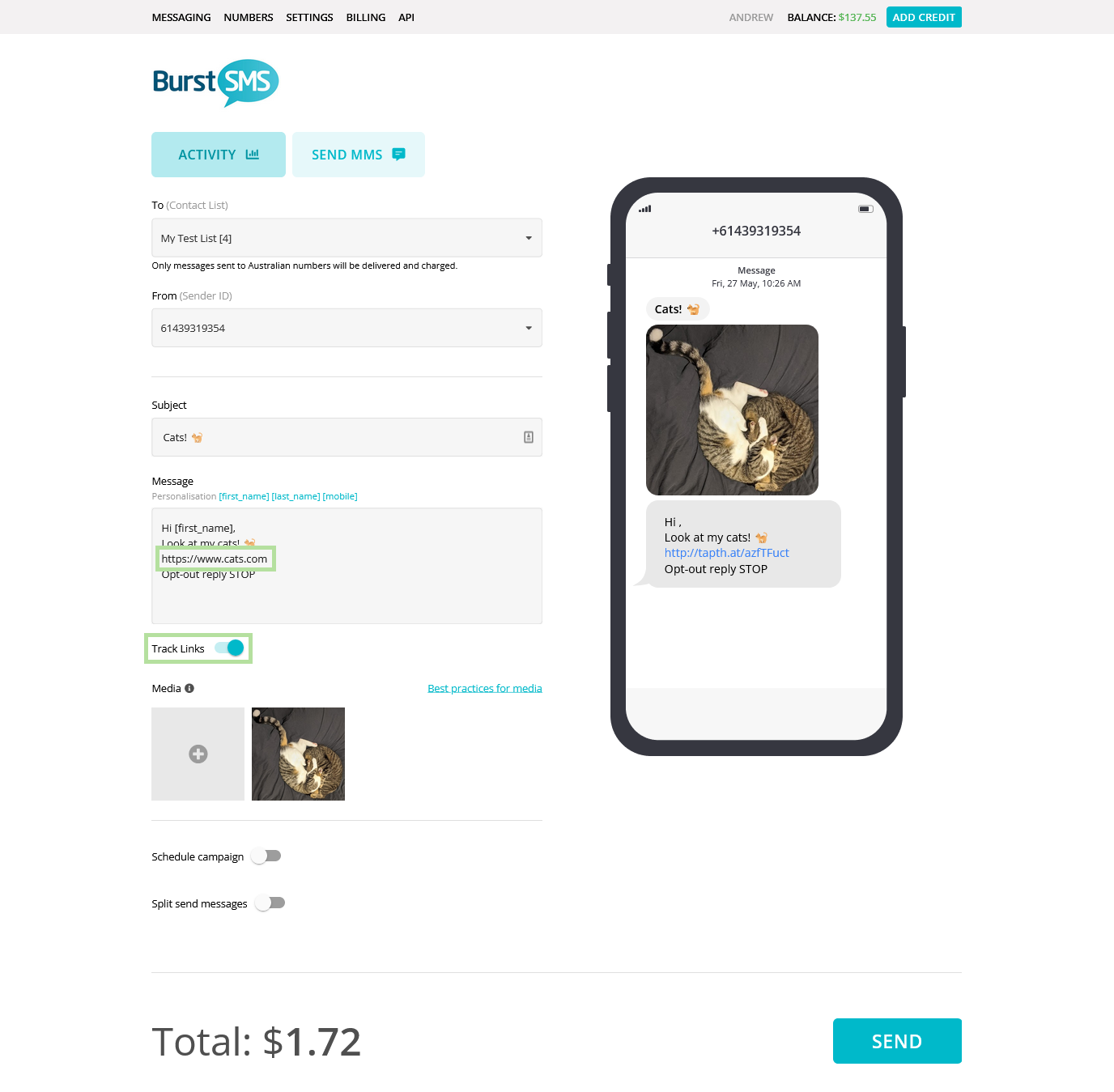Open Best practices for media link
Screen dimensions: 1114x1092
point(485,688)
